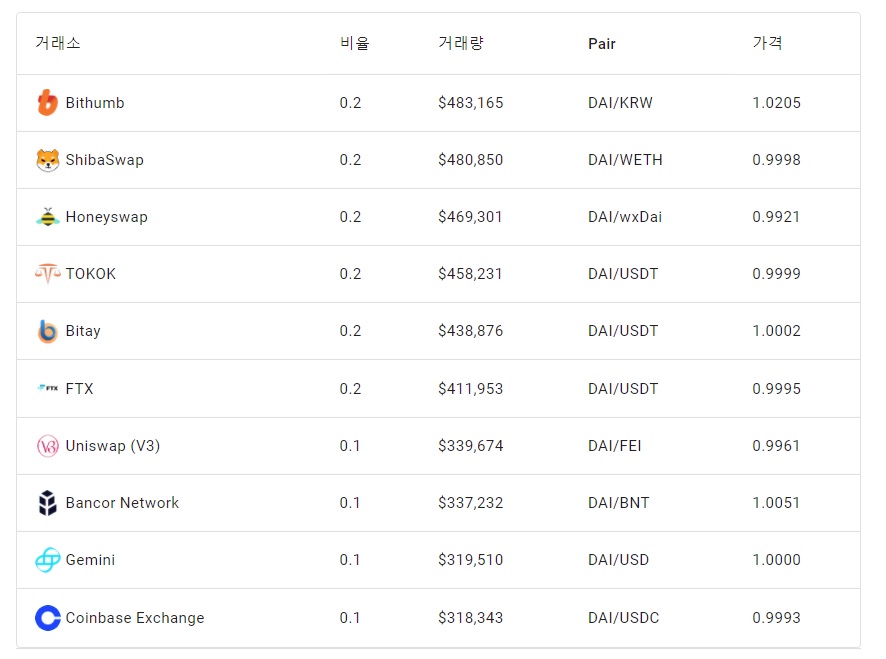Screen dimensions: 886x659
Task: Click the $483,165 volume value
Action: 471,103
